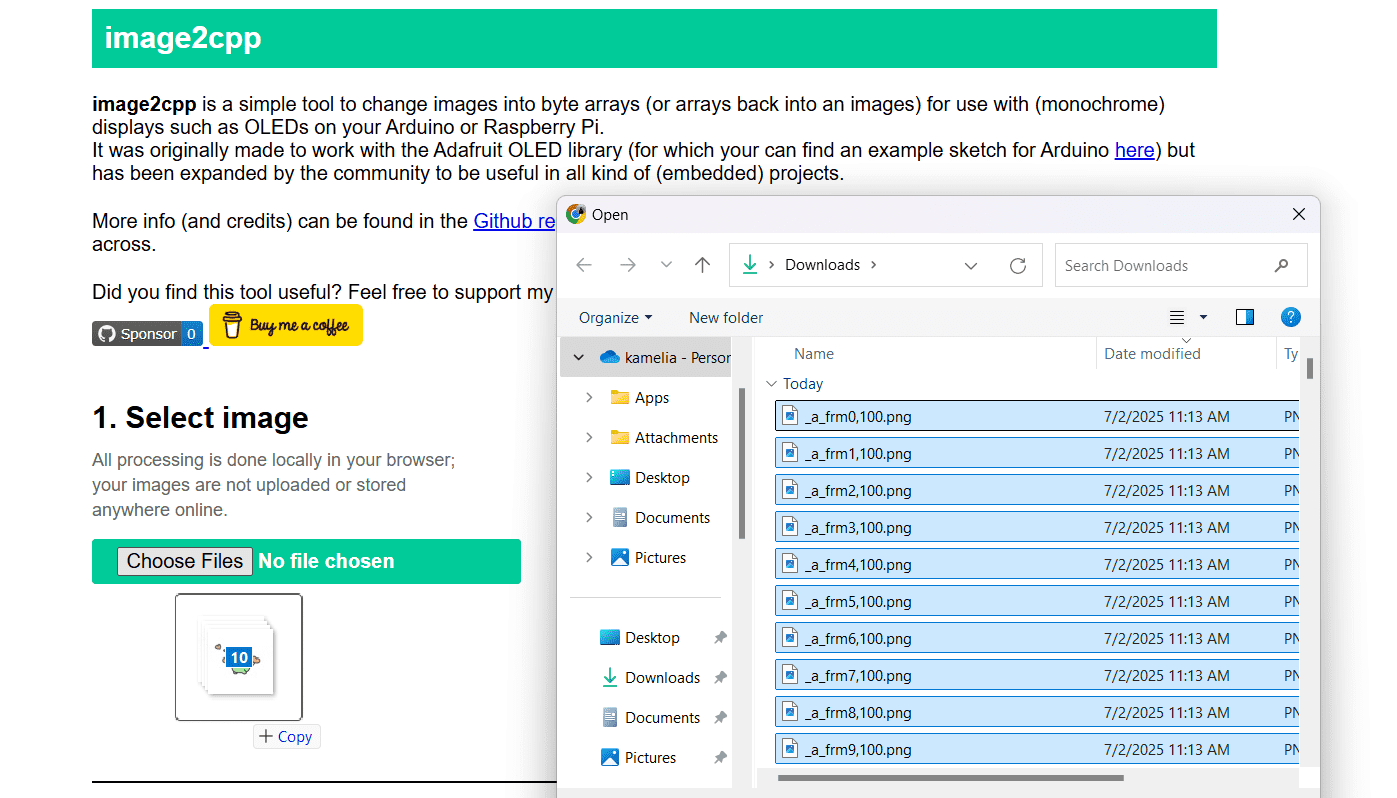Open the Help question mark icon
Viewport: 1397px width, 798px height.
click(1290, 317)
